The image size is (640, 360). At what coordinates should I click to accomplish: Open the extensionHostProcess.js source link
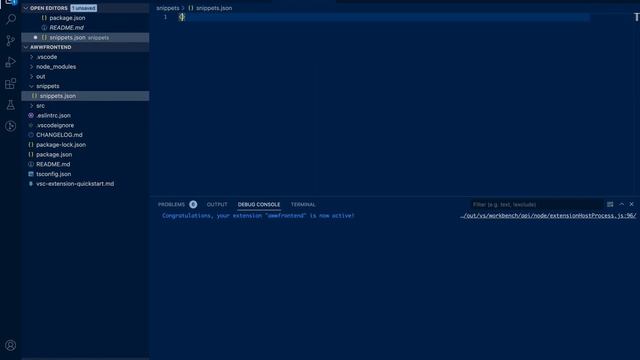(548, 216)
